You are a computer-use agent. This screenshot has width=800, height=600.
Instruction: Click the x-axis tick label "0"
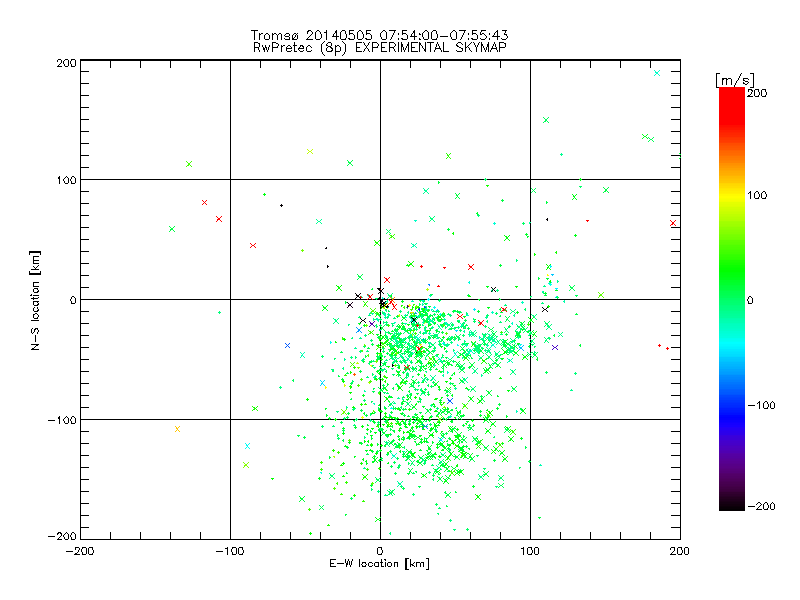coord(380,552)
